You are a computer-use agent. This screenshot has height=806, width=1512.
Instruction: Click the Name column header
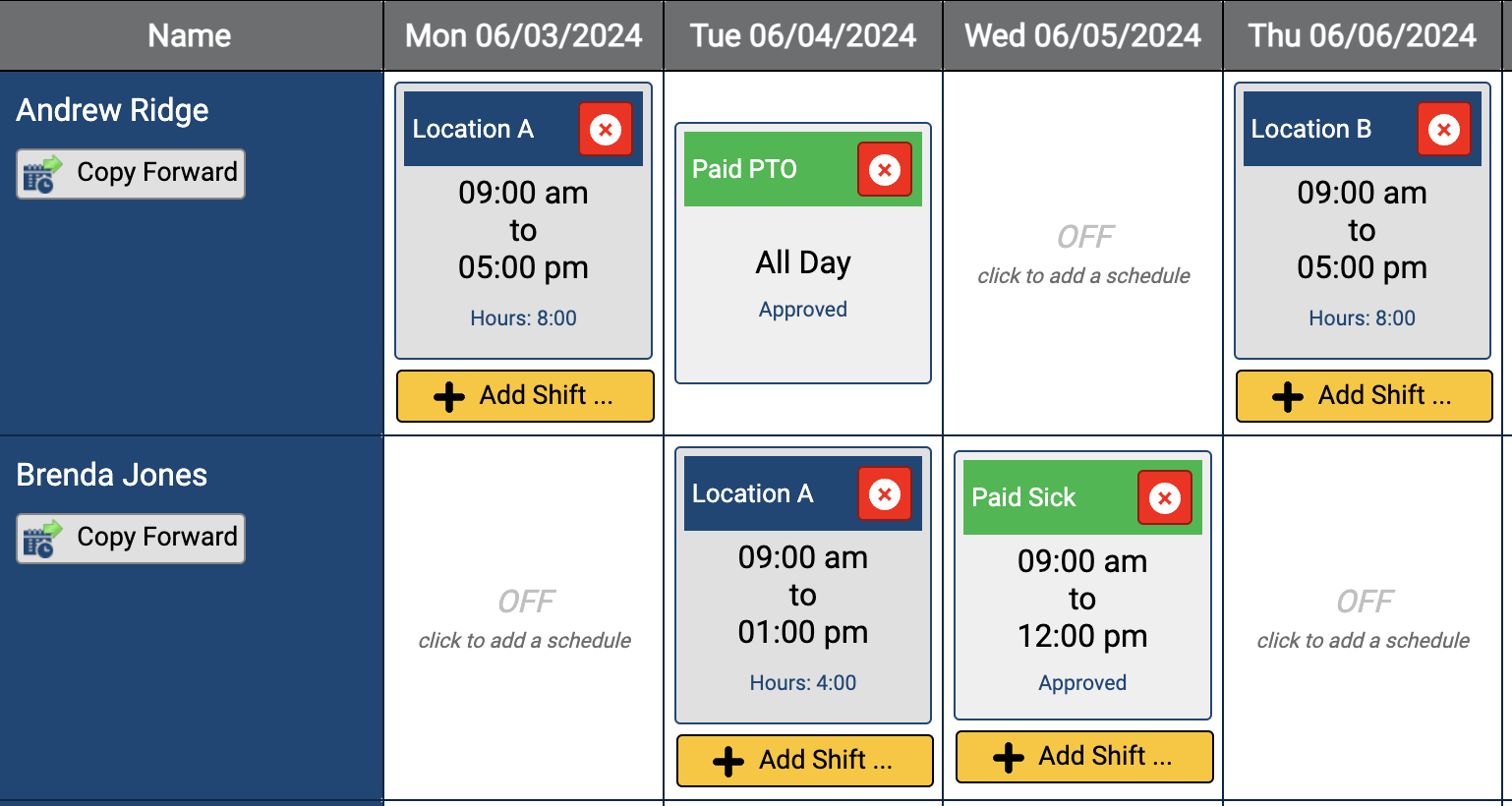click(x=189, y=34)
